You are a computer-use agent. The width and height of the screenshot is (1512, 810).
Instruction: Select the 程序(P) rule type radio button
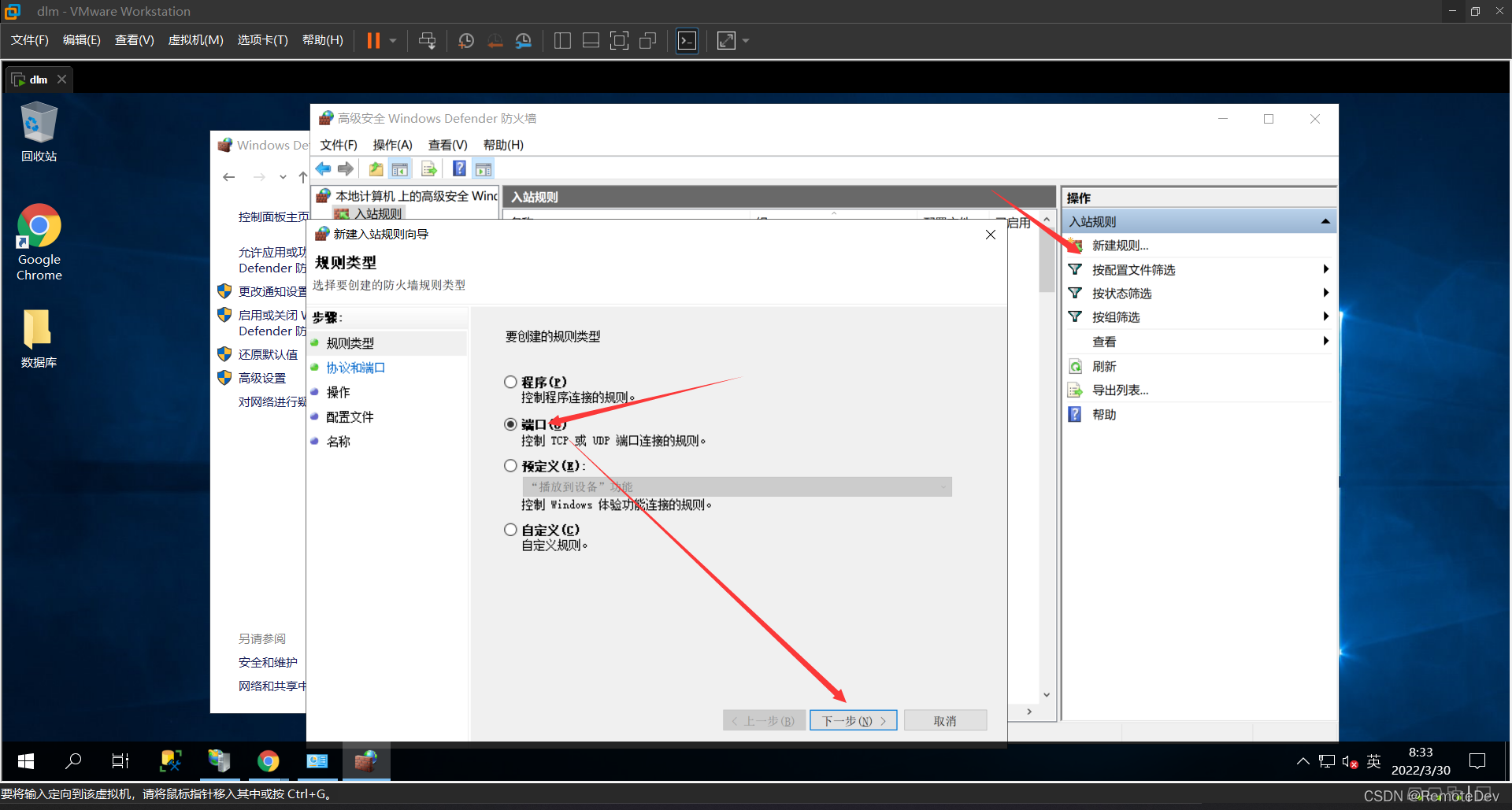(510, 382)
